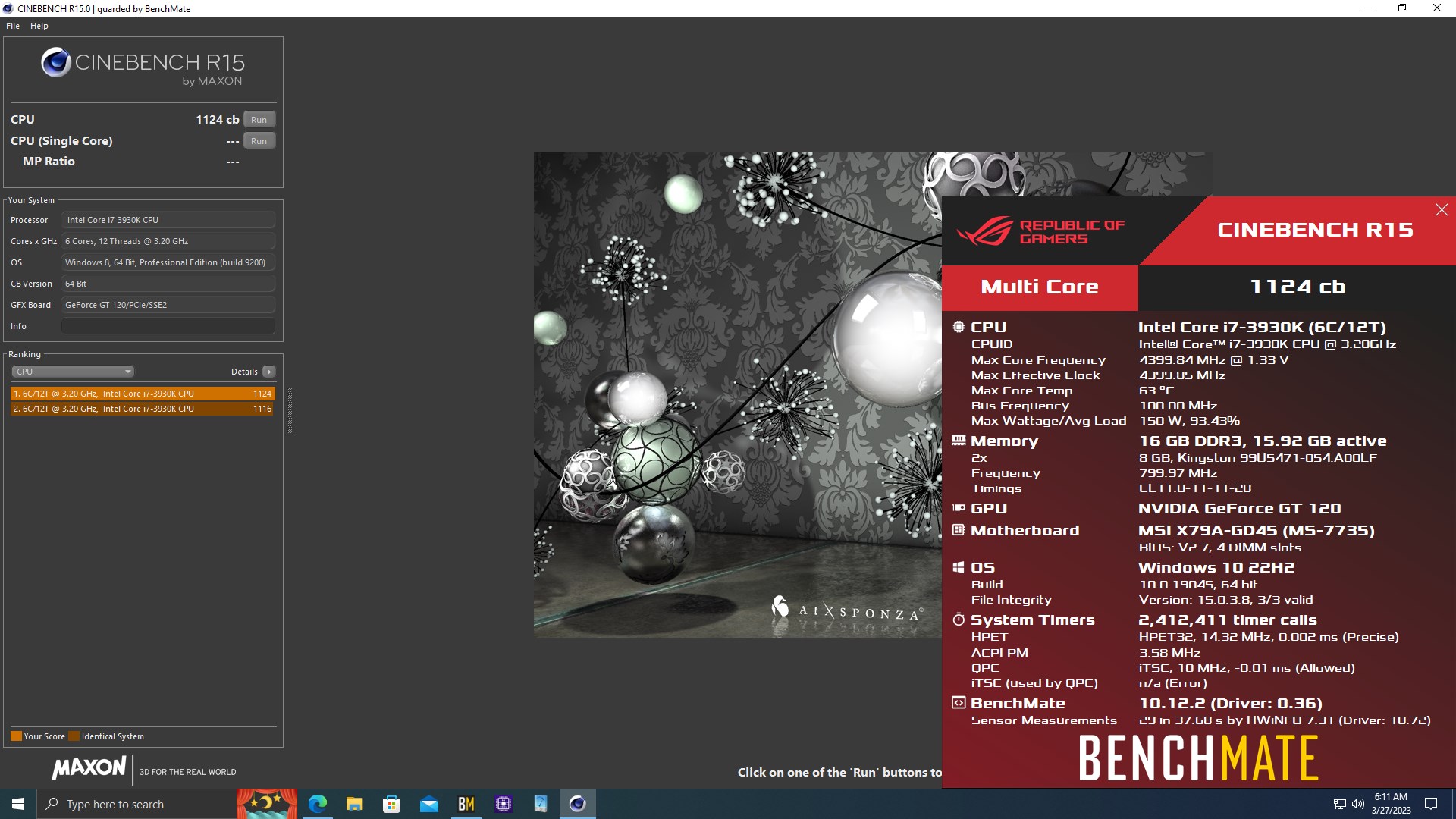This screenshot has height=819, width=1456.
Task: Click the taskbar search box
Action: click(x=136, y=804)
